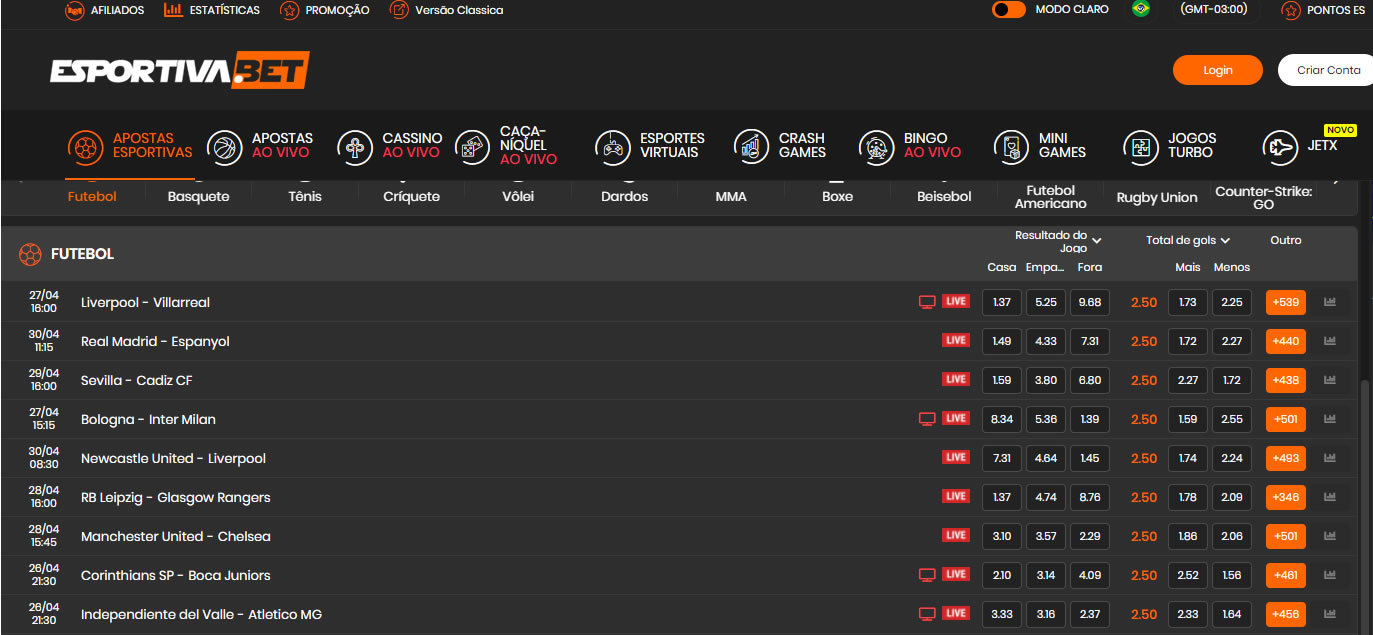Select the Brazil flag language icon

1140,9
